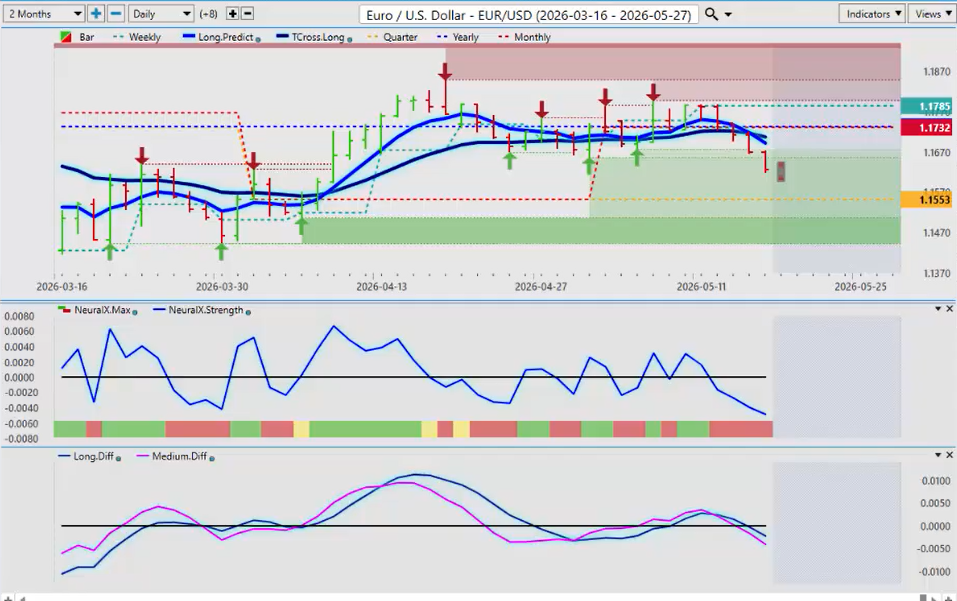Screen dimensions: 957x601
Task: Open the Indicators menu
Action: point(873,13)
